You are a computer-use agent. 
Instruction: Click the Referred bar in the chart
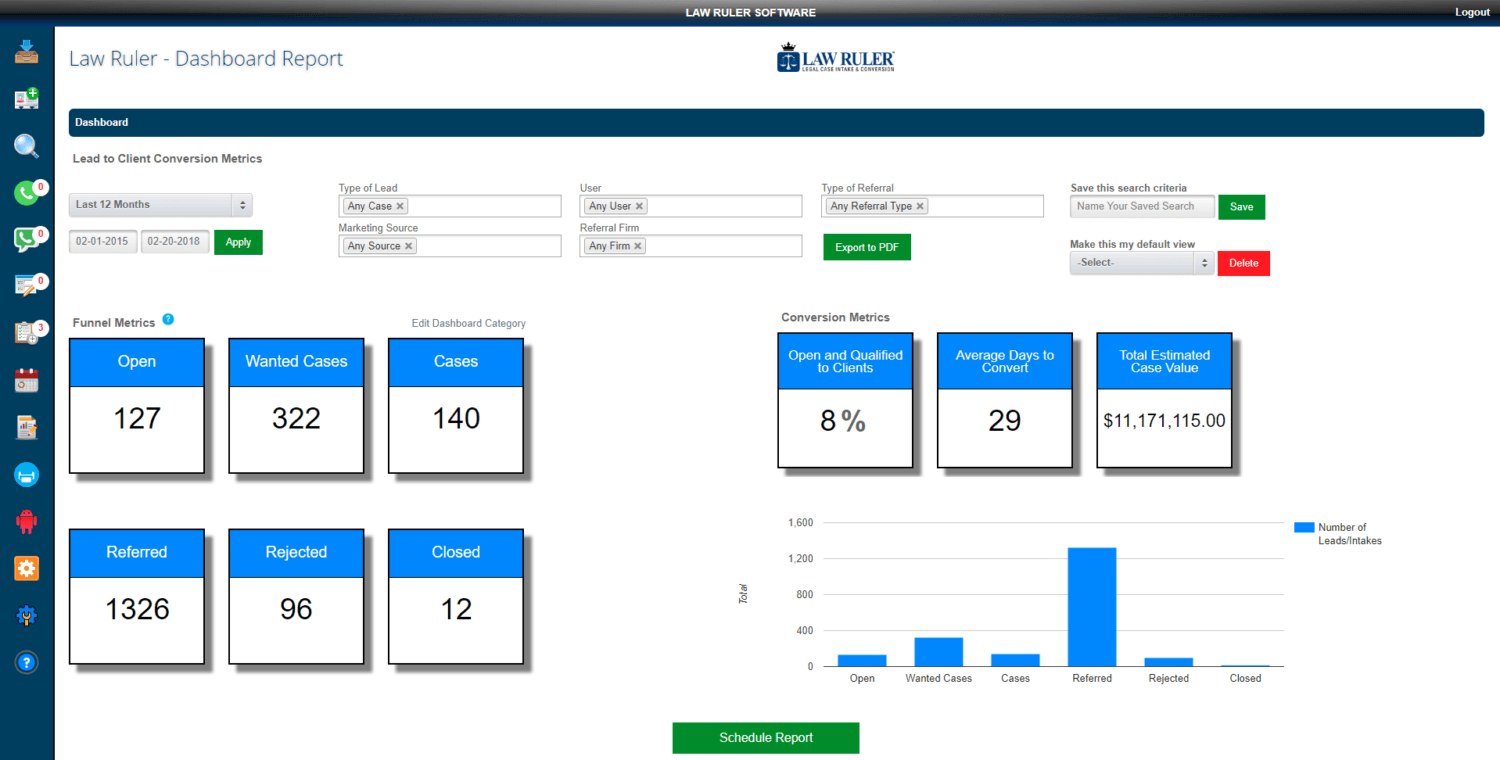[1092, 607]
